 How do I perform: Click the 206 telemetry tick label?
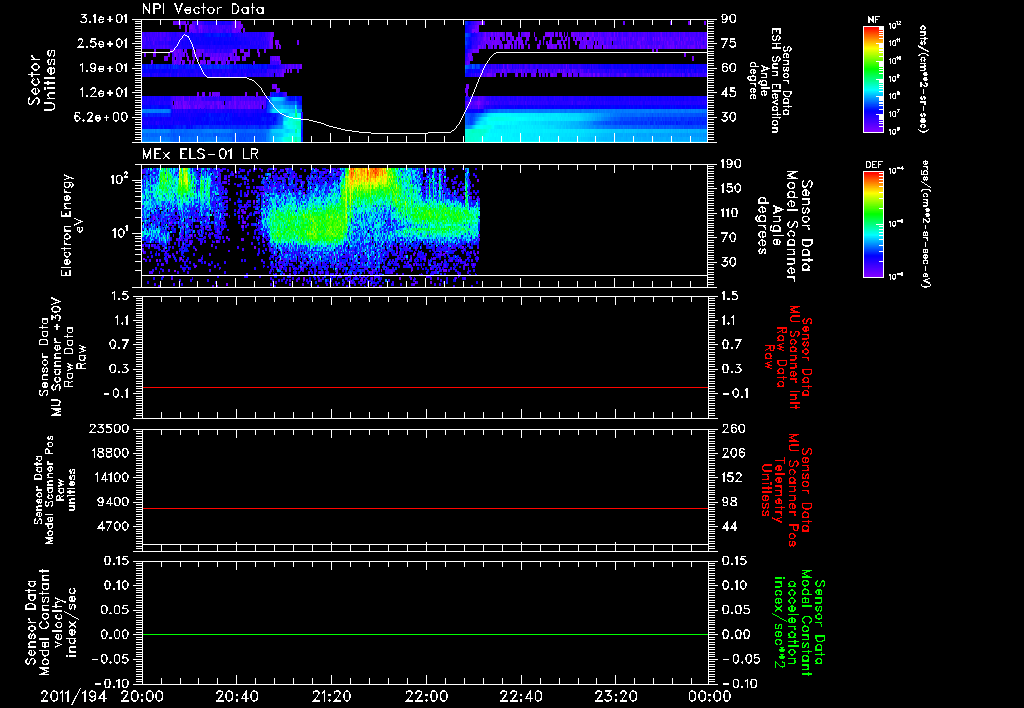point(732,453)
